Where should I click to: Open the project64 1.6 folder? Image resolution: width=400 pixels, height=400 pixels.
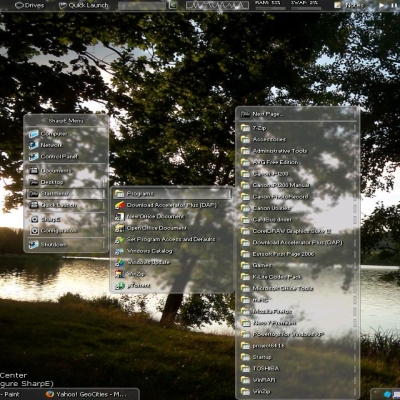point(298,346)
